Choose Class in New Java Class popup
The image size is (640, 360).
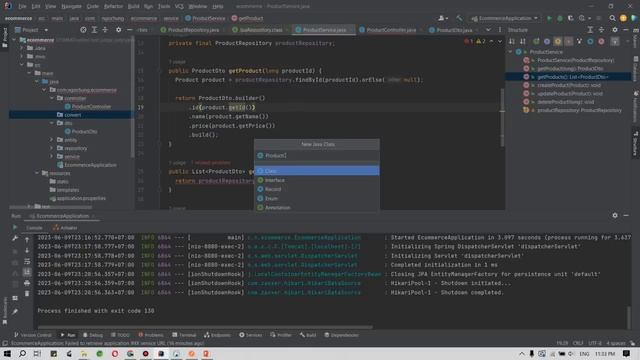point(317,171)
